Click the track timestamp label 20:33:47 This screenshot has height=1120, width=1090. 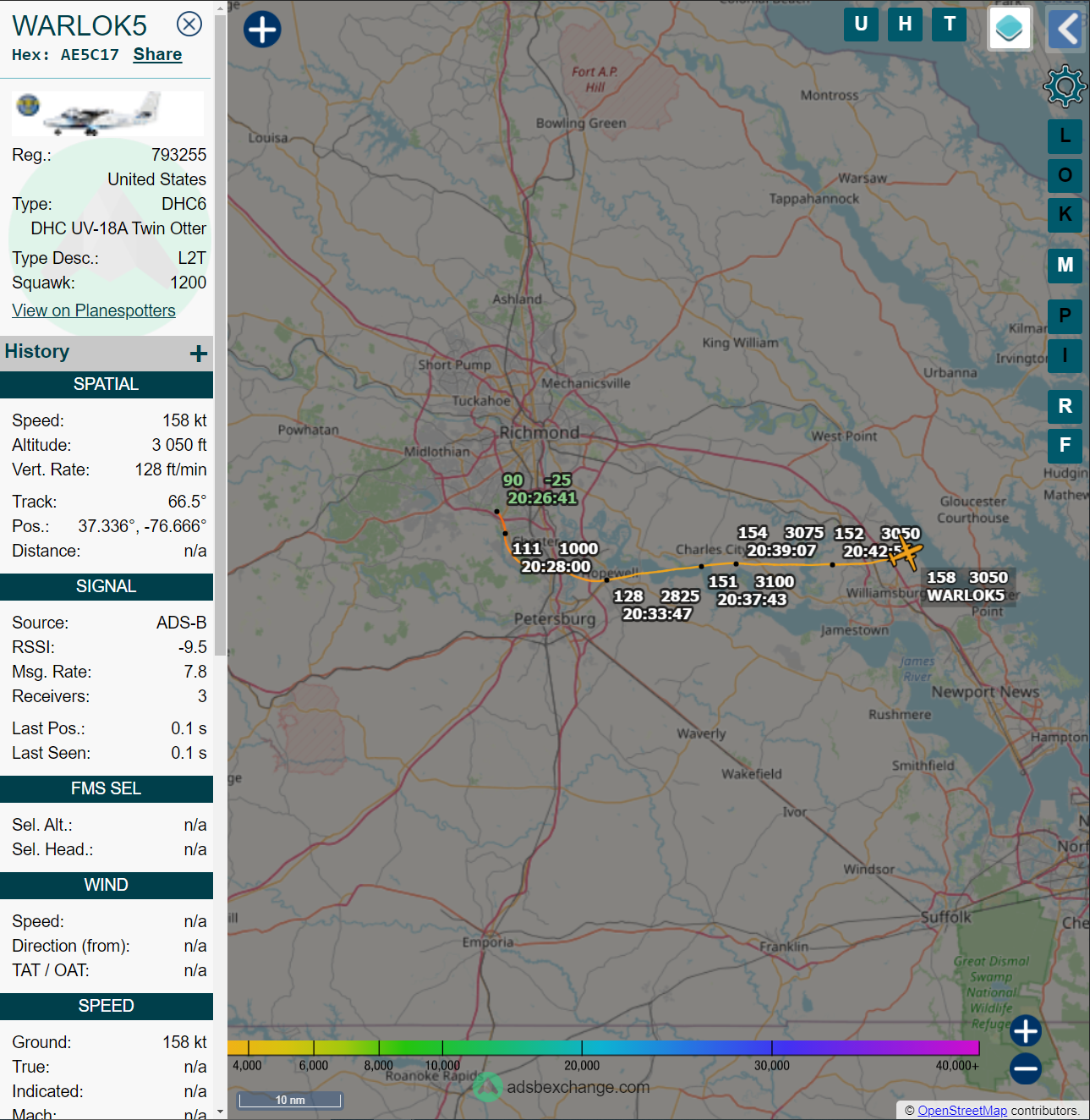click(657, 614)
